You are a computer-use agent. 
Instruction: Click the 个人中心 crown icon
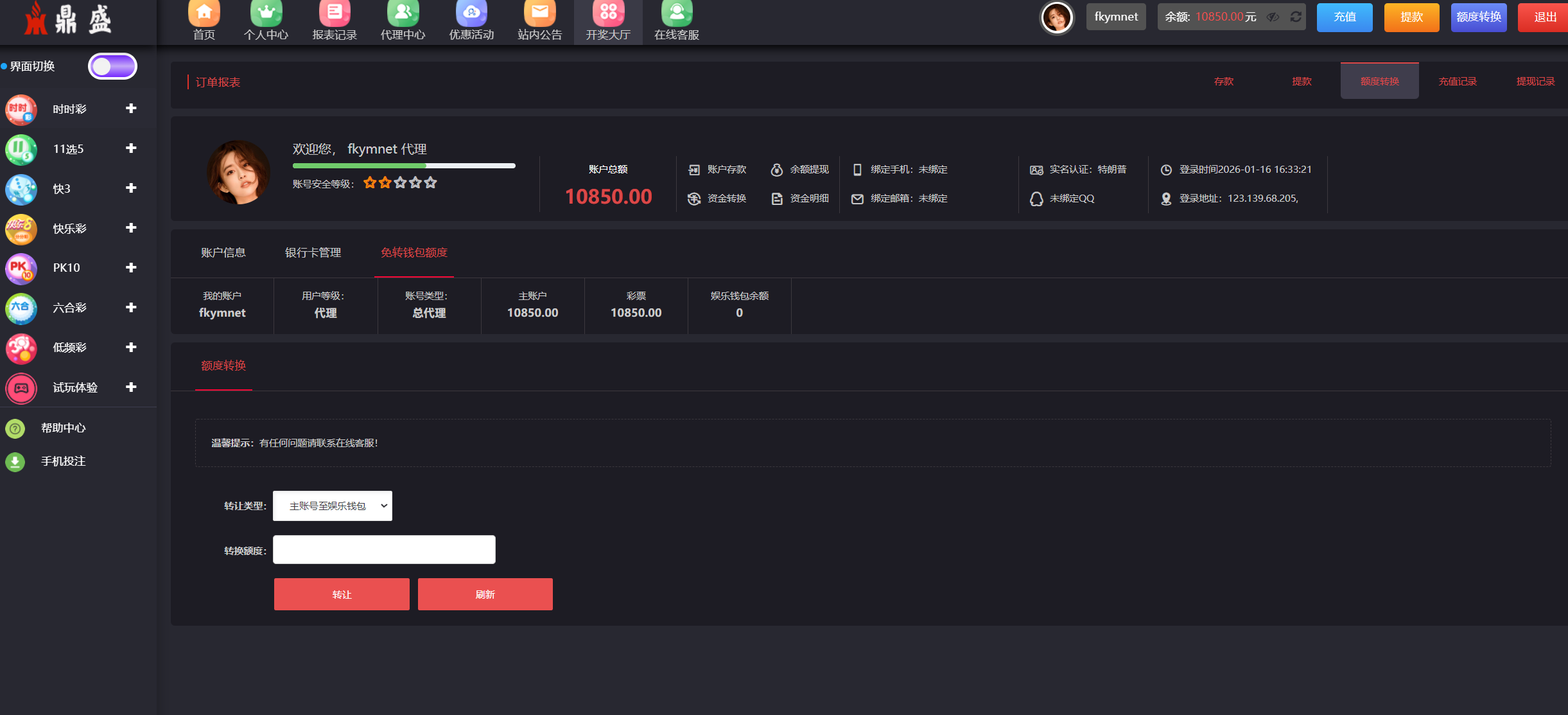pyautogui.click(x=266, y=13)
